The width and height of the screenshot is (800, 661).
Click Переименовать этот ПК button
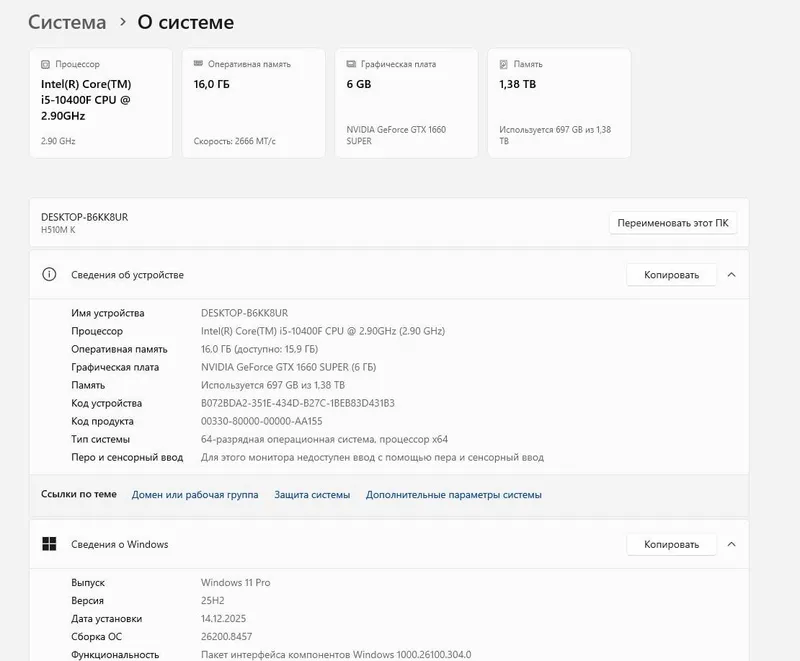(673, 223)
